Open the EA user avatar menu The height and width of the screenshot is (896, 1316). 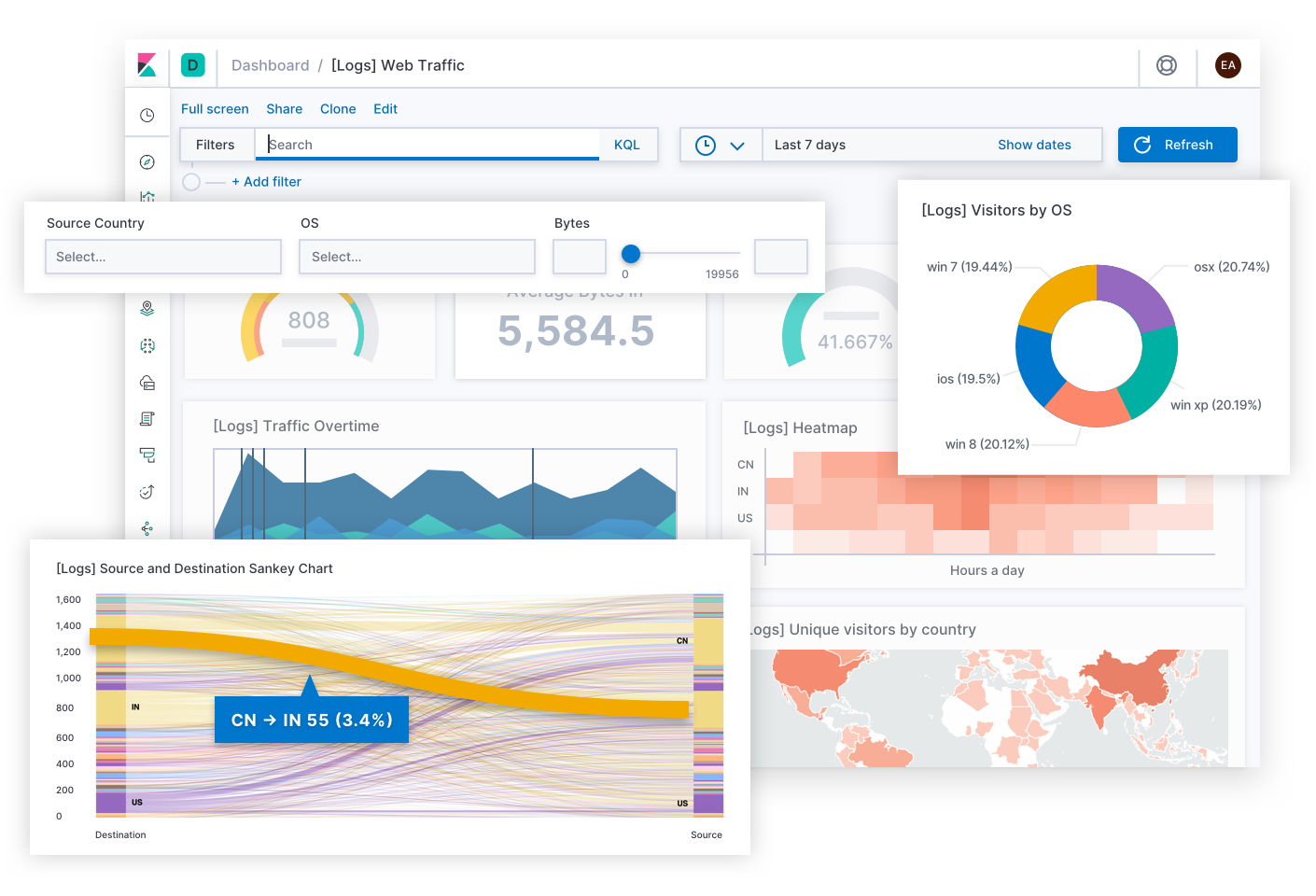1227,65
